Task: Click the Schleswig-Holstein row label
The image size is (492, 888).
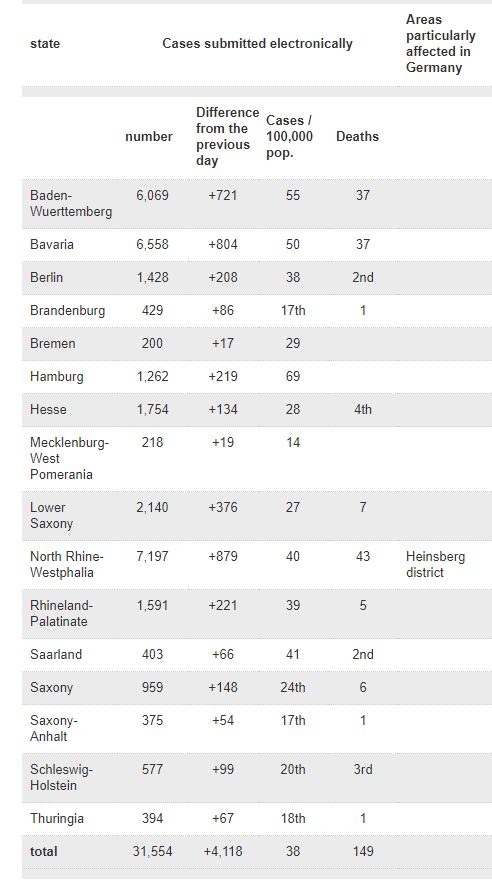Action: point(61,778)
